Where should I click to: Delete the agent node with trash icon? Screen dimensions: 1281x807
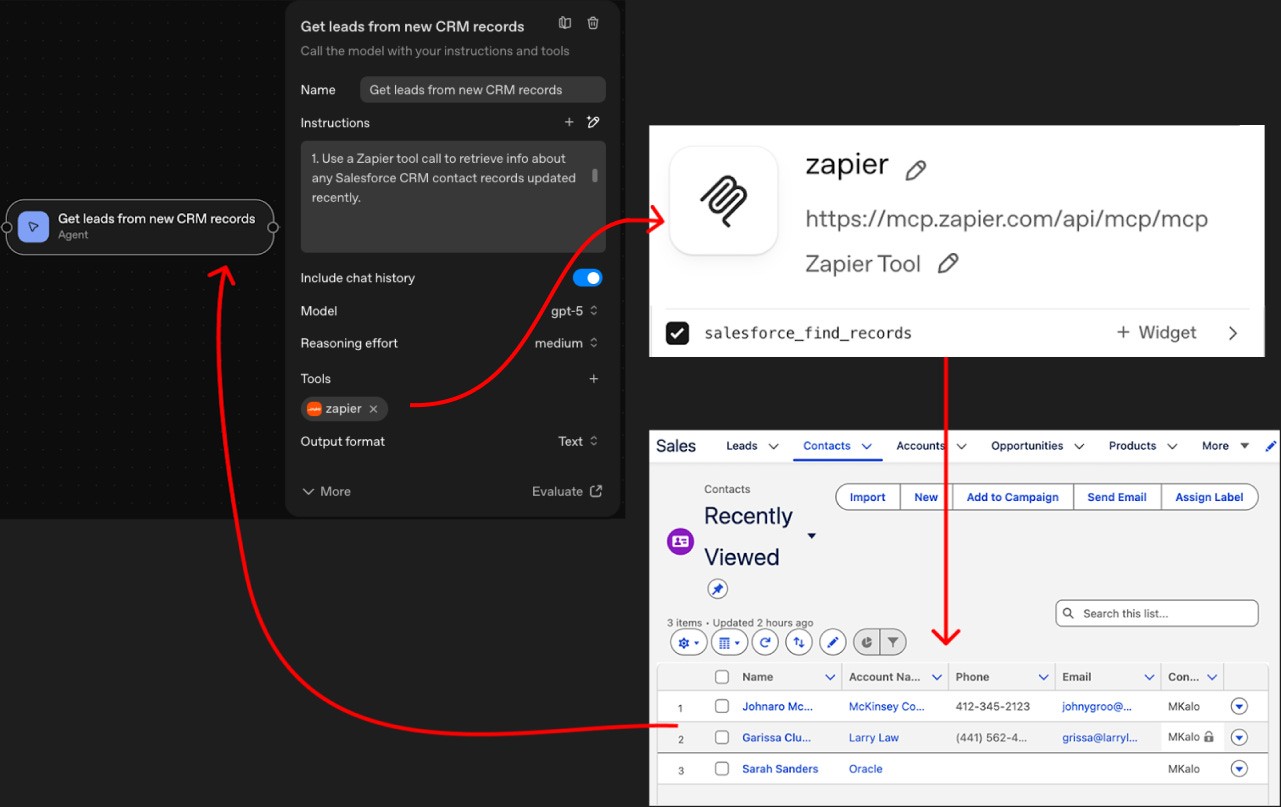pos(593,23)
